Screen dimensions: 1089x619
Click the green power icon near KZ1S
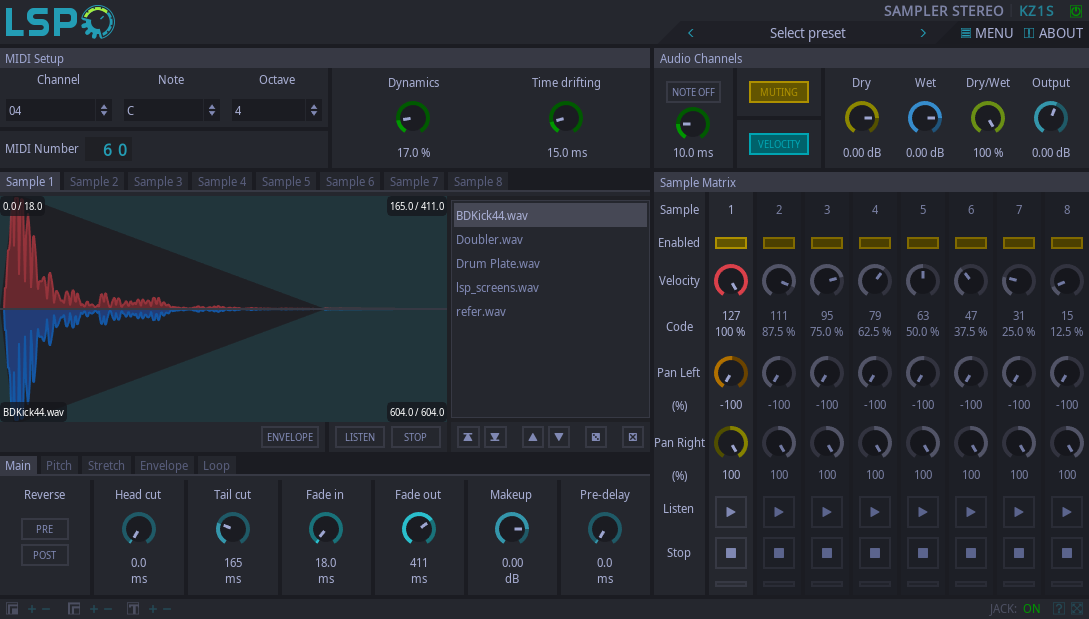[x=1076, y=11]
